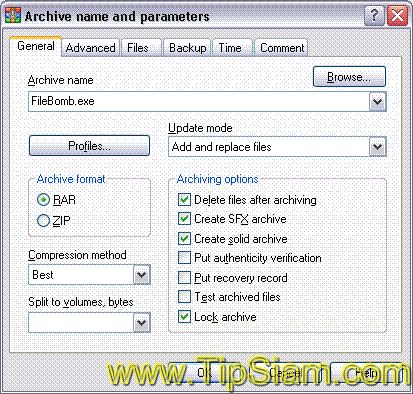413x394 pixels.
Task: Click the Archive name label
Action: [61, 80]
